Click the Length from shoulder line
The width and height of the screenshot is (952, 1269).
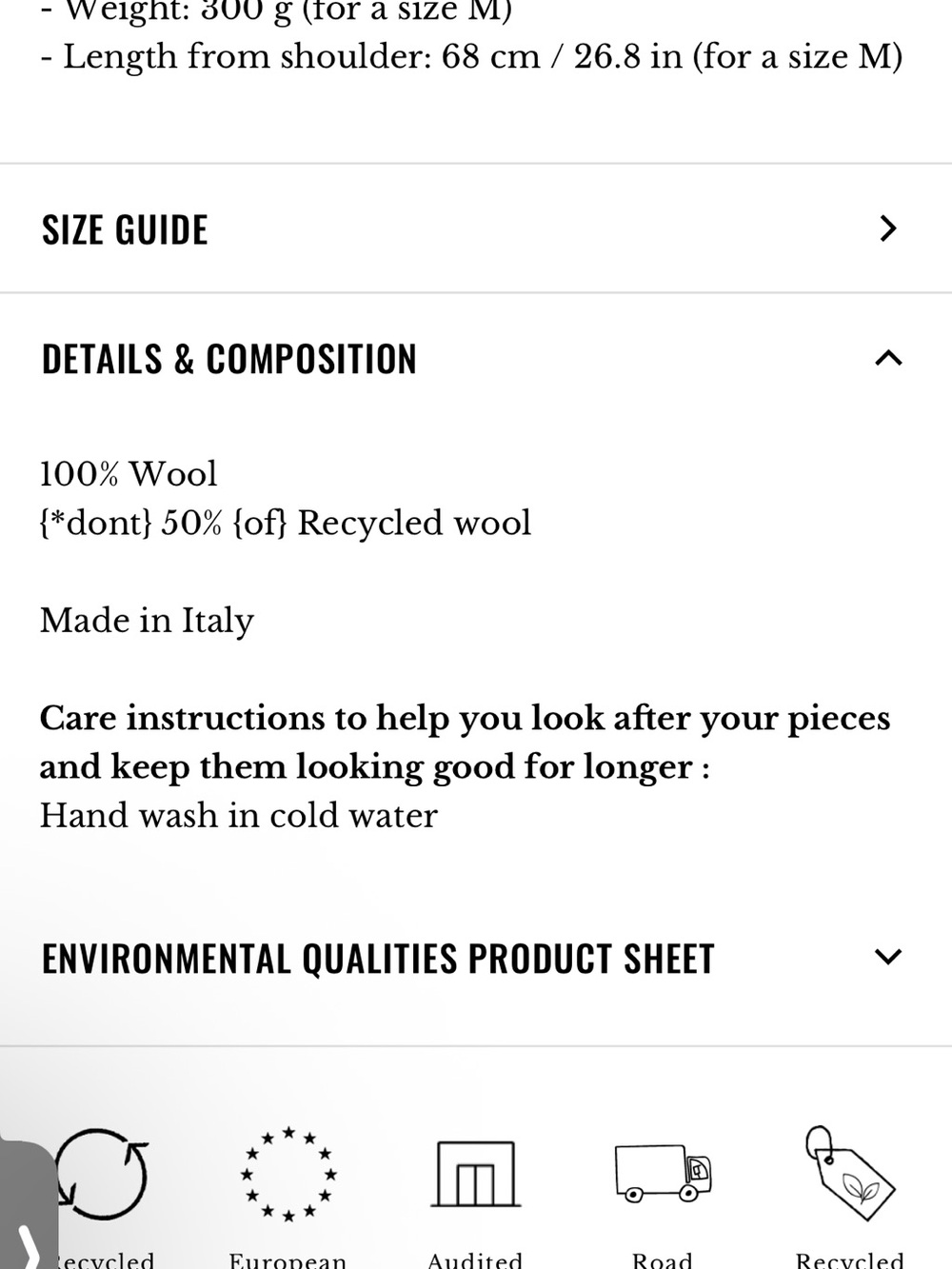coord(472,57)
